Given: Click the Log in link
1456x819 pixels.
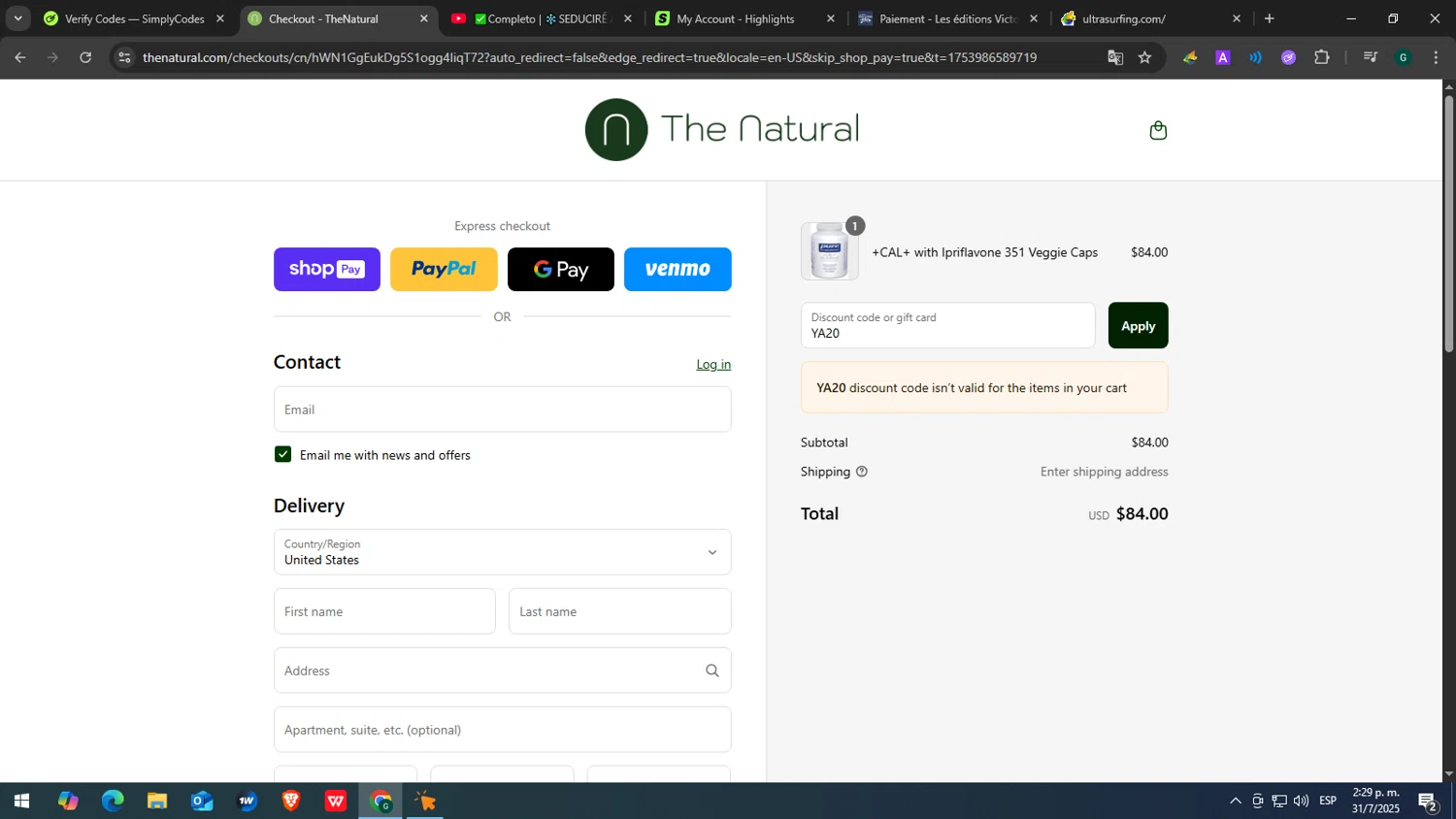Looking at the screenshot, I should click(713, 365).
